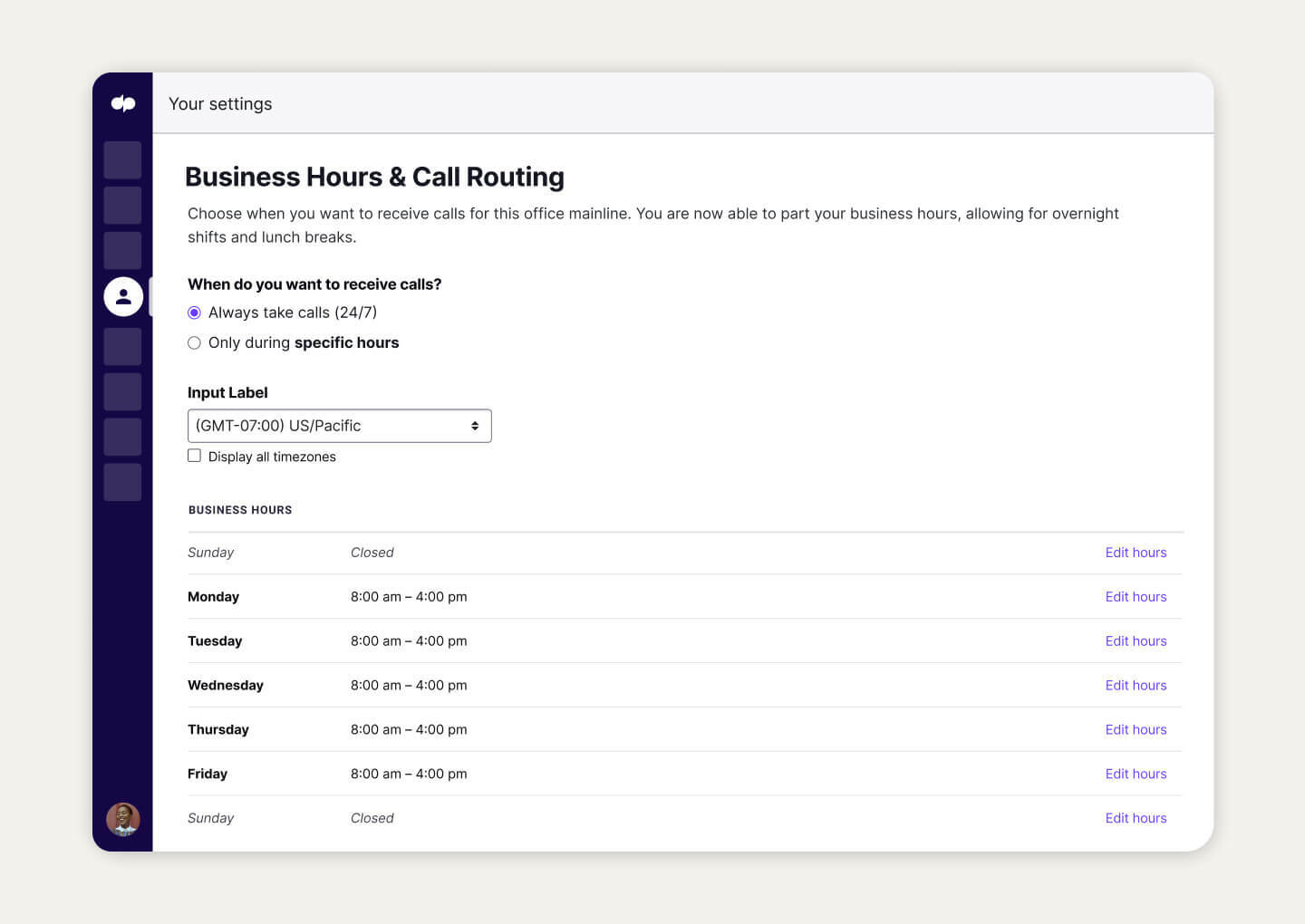Click 'Closed' in the Sunday row above Monday
1305x924 pixels.
[x=372, y=553]
